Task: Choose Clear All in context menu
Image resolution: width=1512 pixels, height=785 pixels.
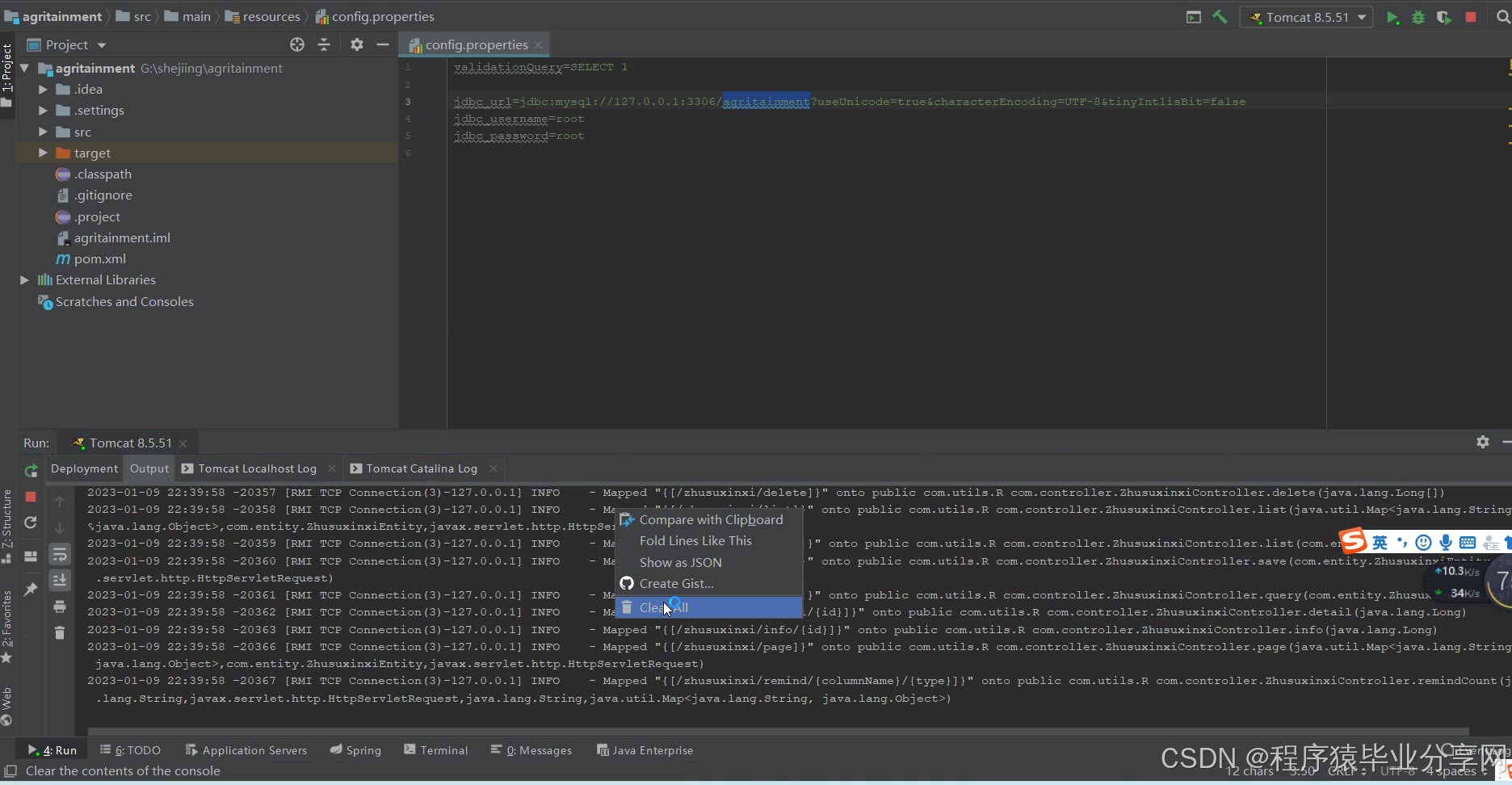Action: coord(709,607)
